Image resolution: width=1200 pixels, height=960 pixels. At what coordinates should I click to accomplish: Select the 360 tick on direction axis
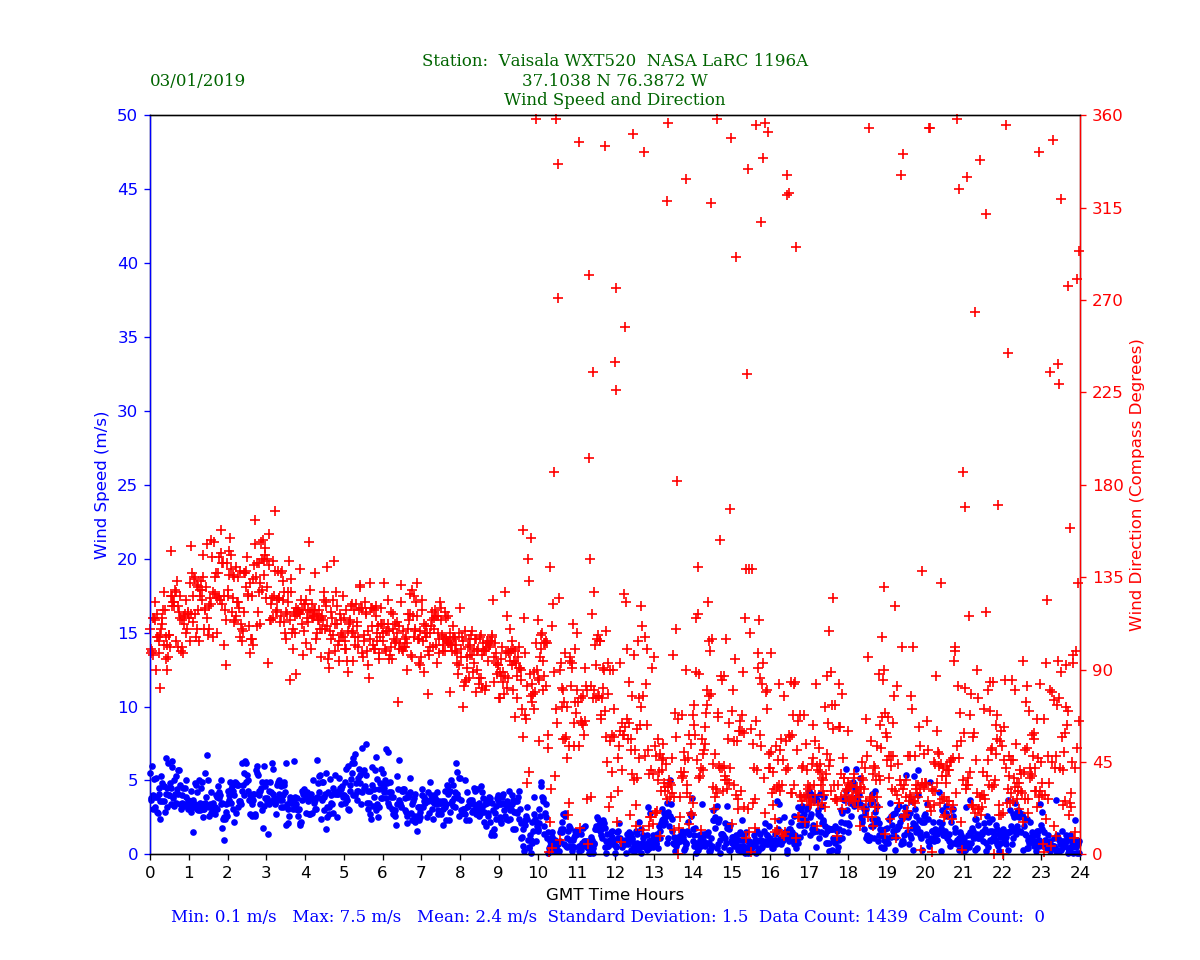(1104, 115)
